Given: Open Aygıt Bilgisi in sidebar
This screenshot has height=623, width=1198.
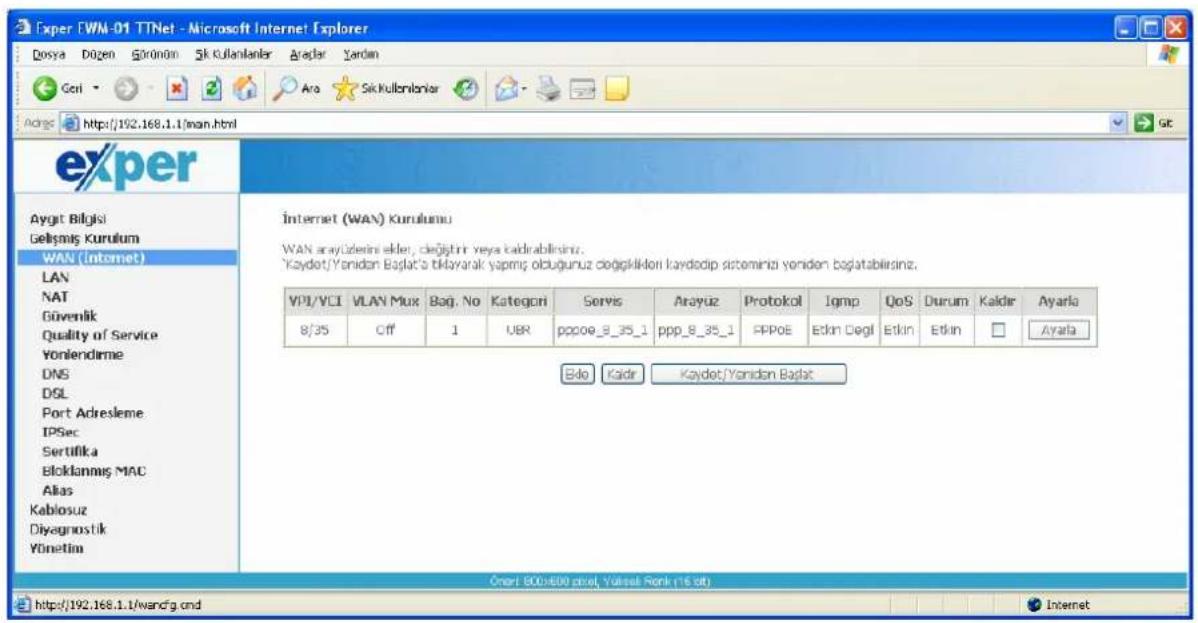Looking at the screenshot, I should pyautogui.click(x=68, y=219).
